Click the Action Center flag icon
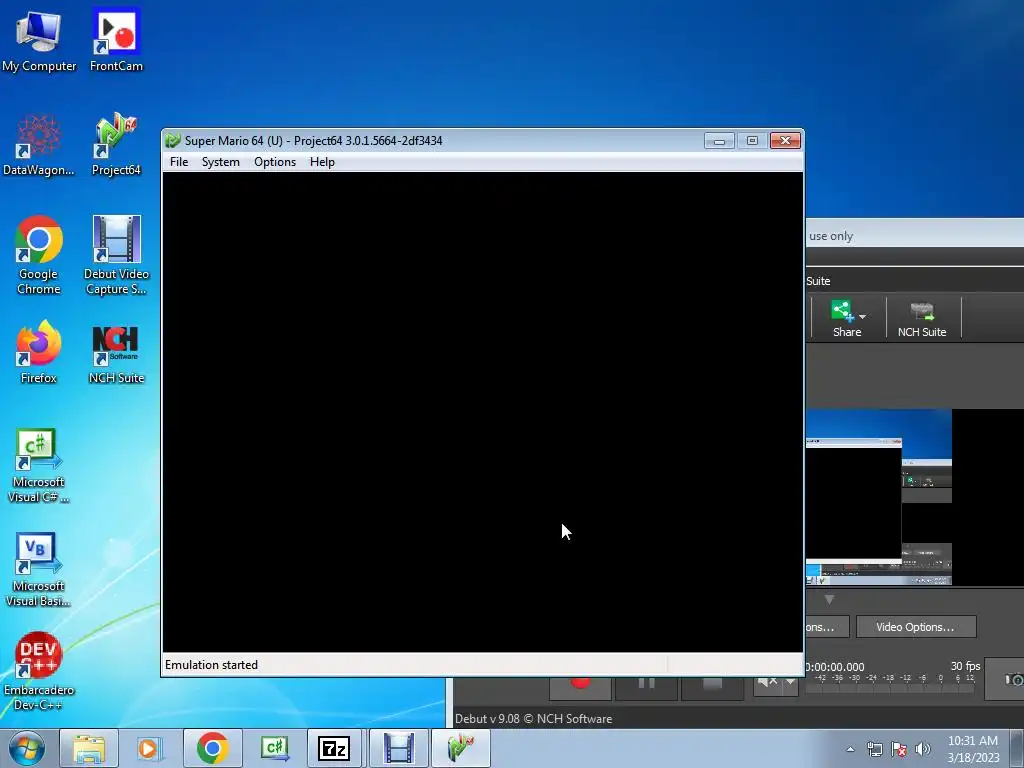 tap(899, 749)
